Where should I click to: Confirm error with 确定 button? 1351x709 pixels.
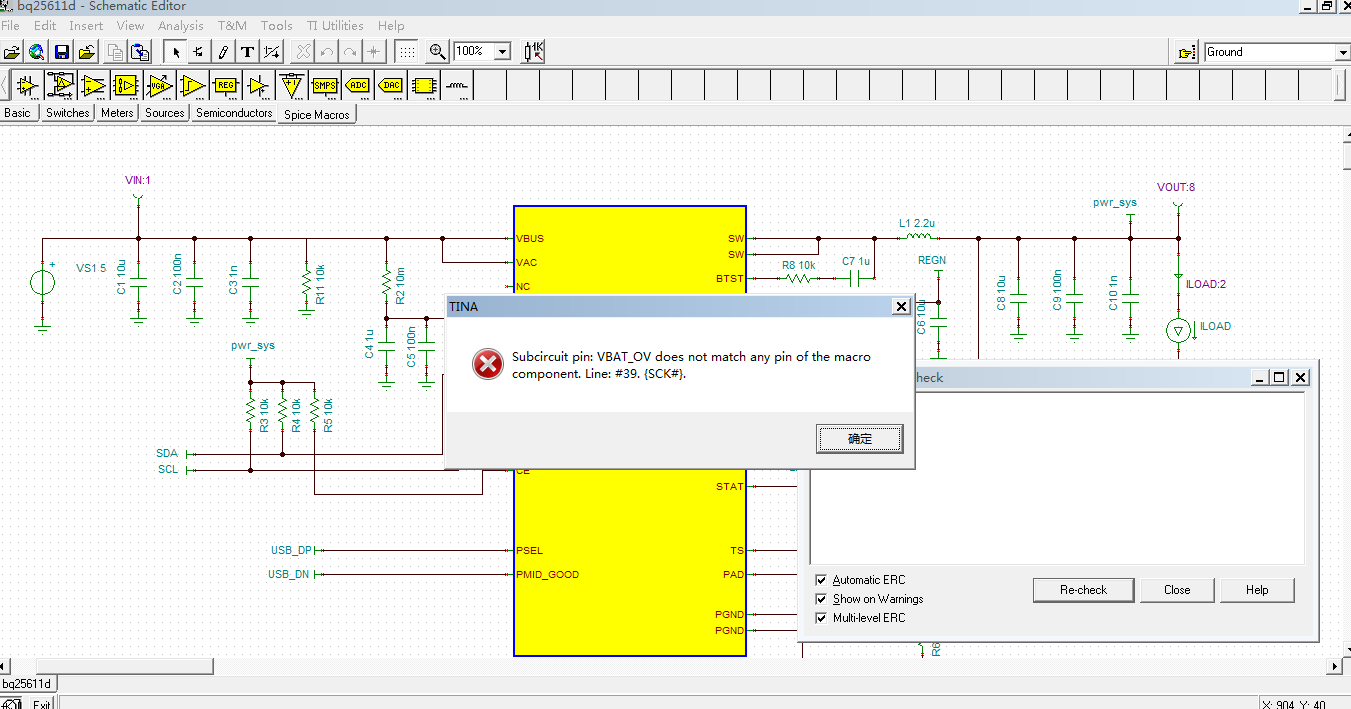[x=860, y=438]
